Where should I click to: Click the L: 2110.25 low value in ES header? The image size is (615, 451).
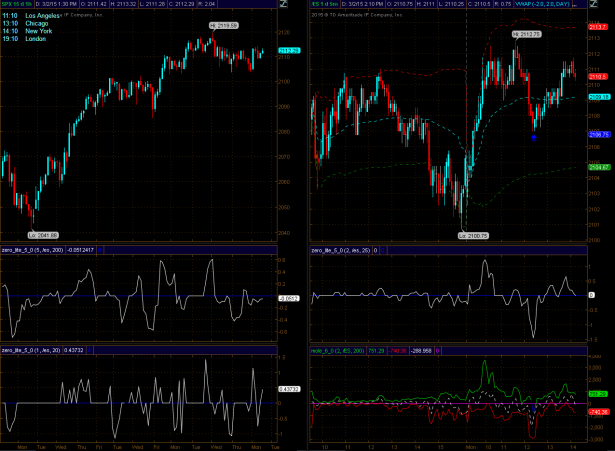pos(451,4)
